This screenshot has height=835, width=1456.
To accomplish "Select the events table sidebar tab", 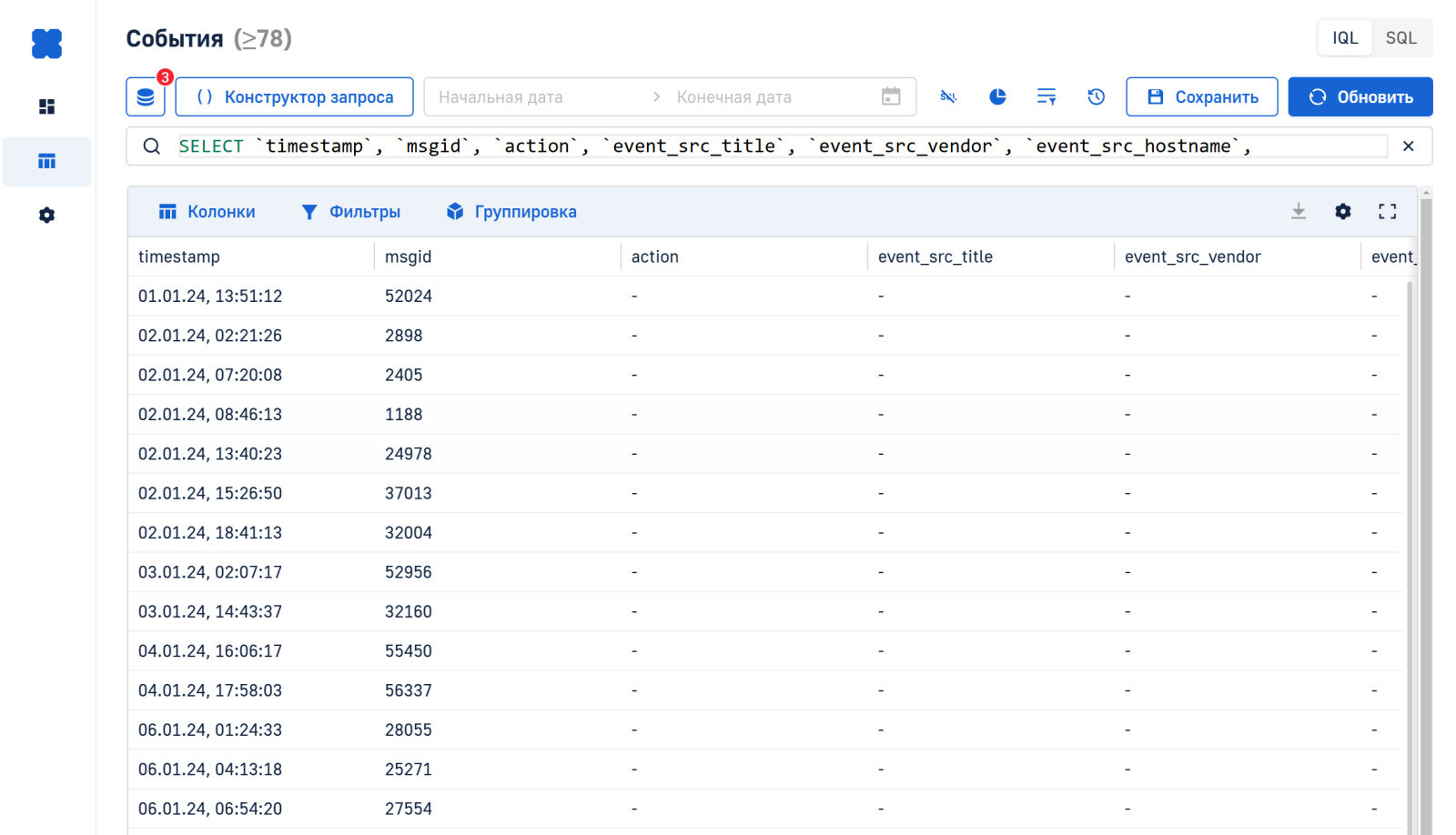I will [x=47, y=162].
